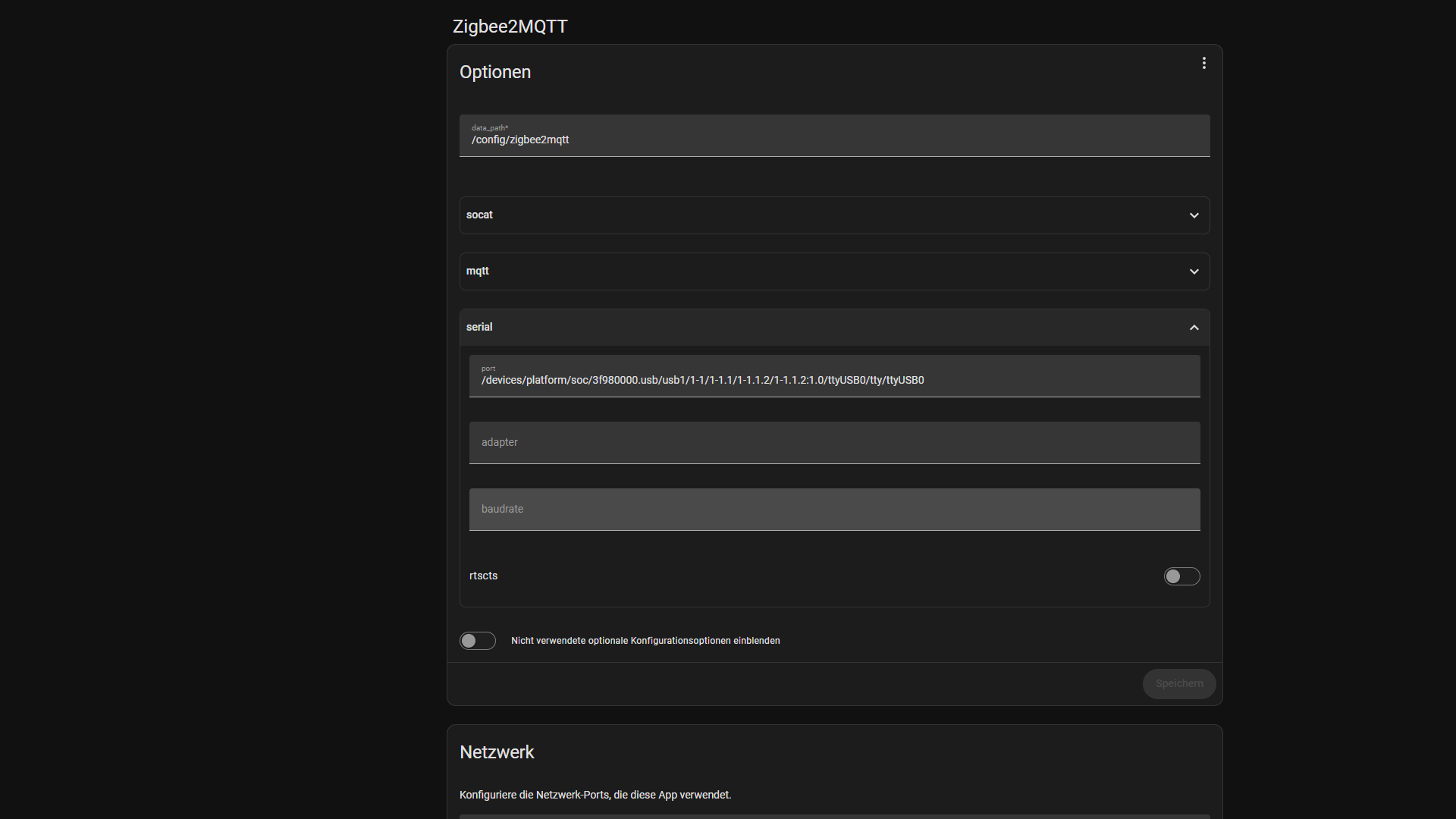The image size is (1456, 819).
Task: Expand the socat section
Action: pos(834,215)
